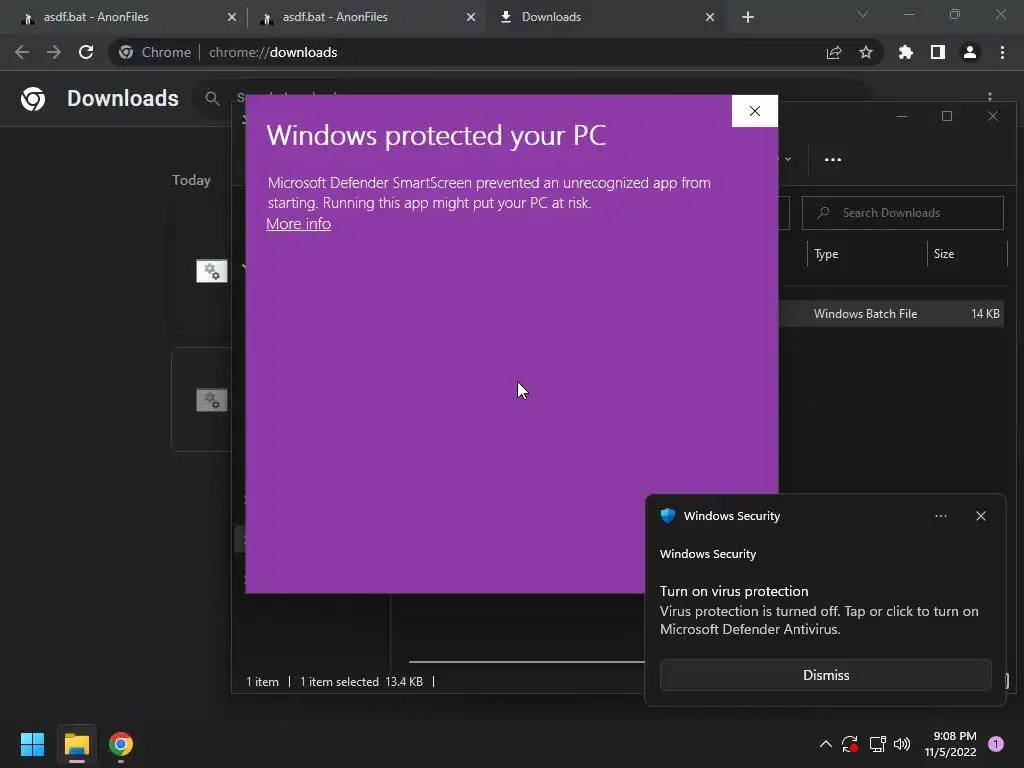
Task: Click first downloaded file icon in Chrome
Action: [212, 271]
